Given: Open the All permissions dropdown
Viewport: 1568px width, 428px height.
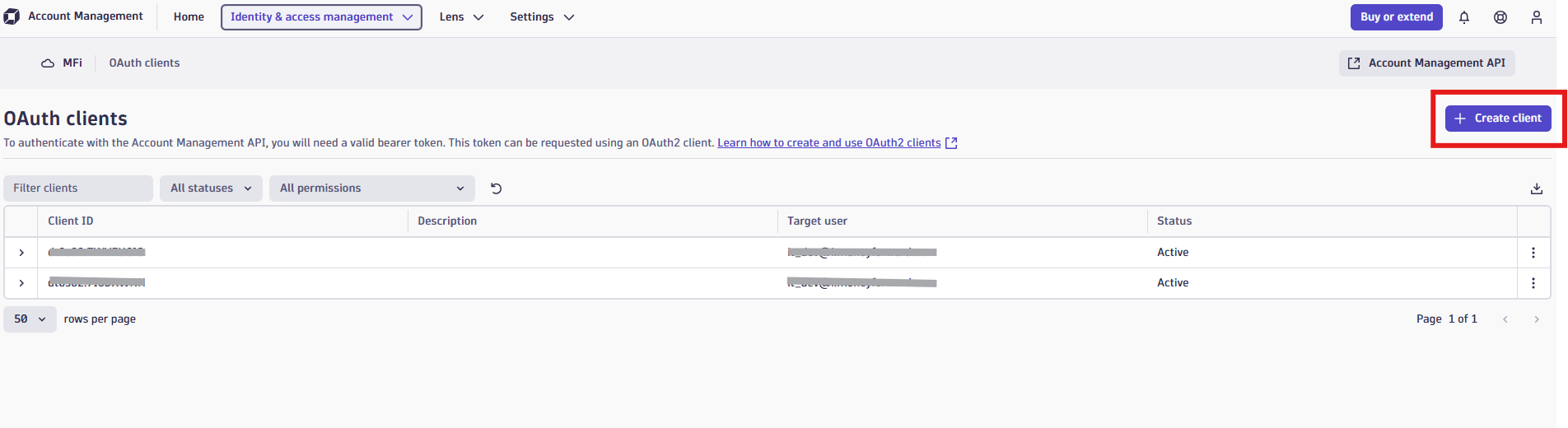Looking at the screenshot, I should coord(372,188).
